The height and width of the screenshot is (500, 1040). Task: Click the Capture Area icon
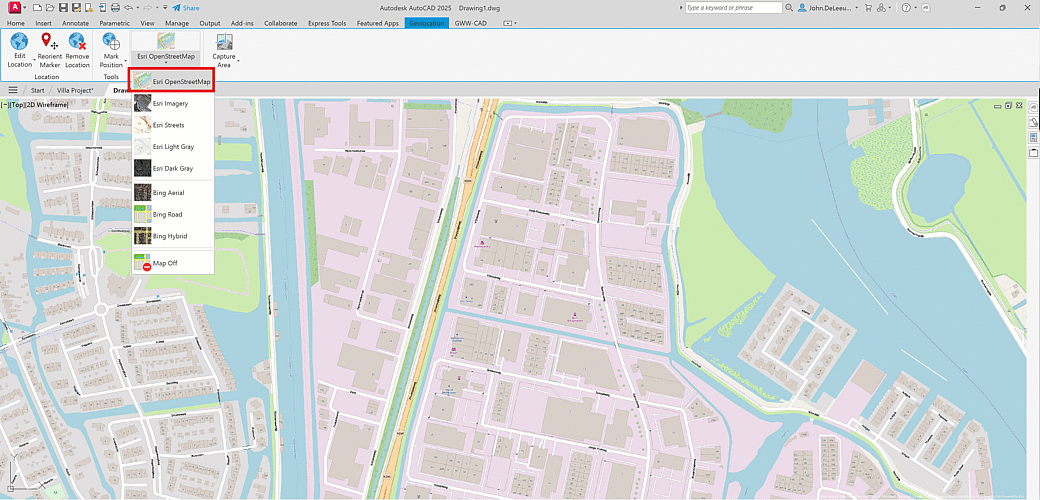[224, 42]
